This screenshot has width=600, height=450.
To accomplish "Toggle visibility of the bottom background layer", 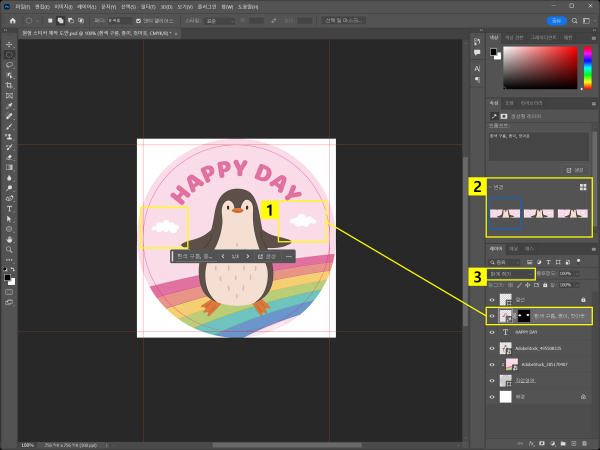I will [x=491, y=396].
